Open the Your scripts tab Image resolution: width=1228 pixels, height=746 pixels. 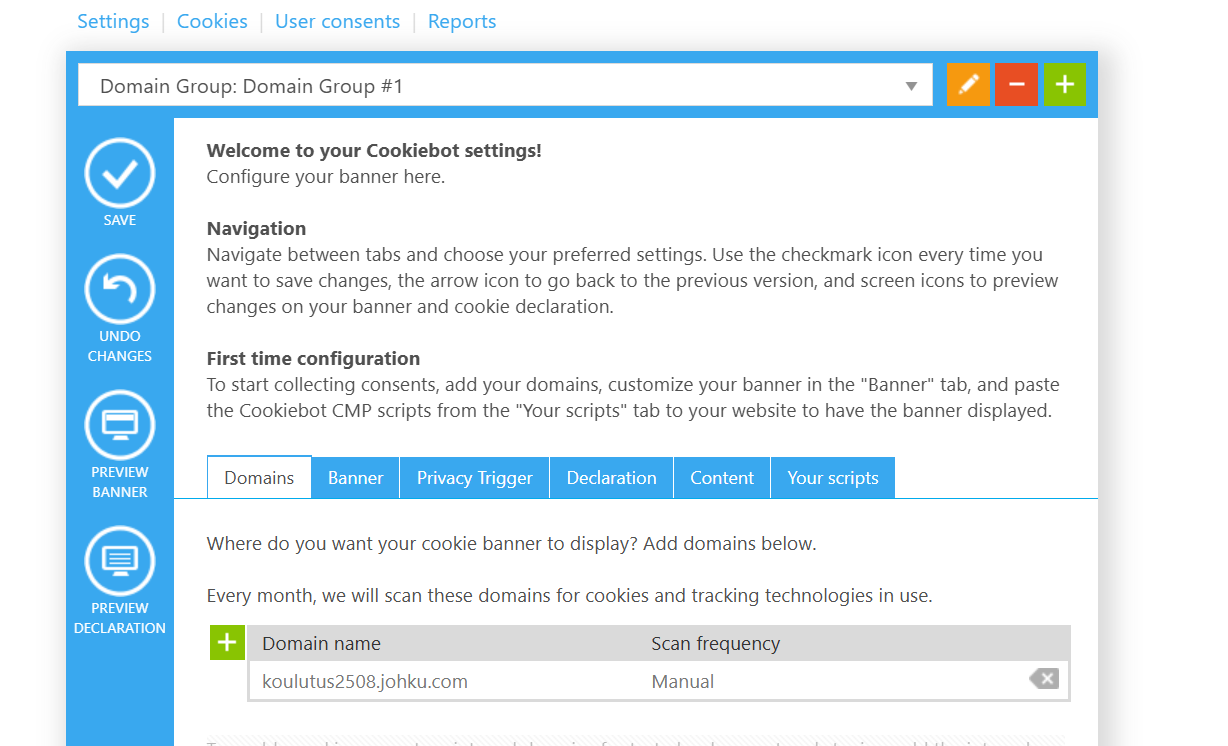click(832, 478)
